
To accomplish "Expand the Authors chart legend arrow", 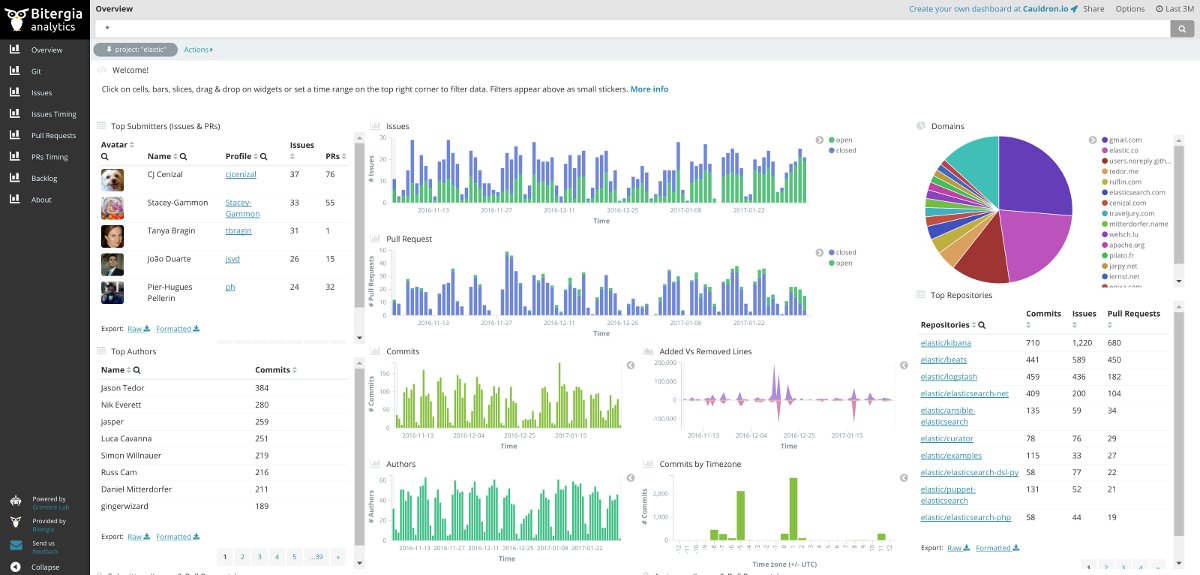I will (631, 478).
